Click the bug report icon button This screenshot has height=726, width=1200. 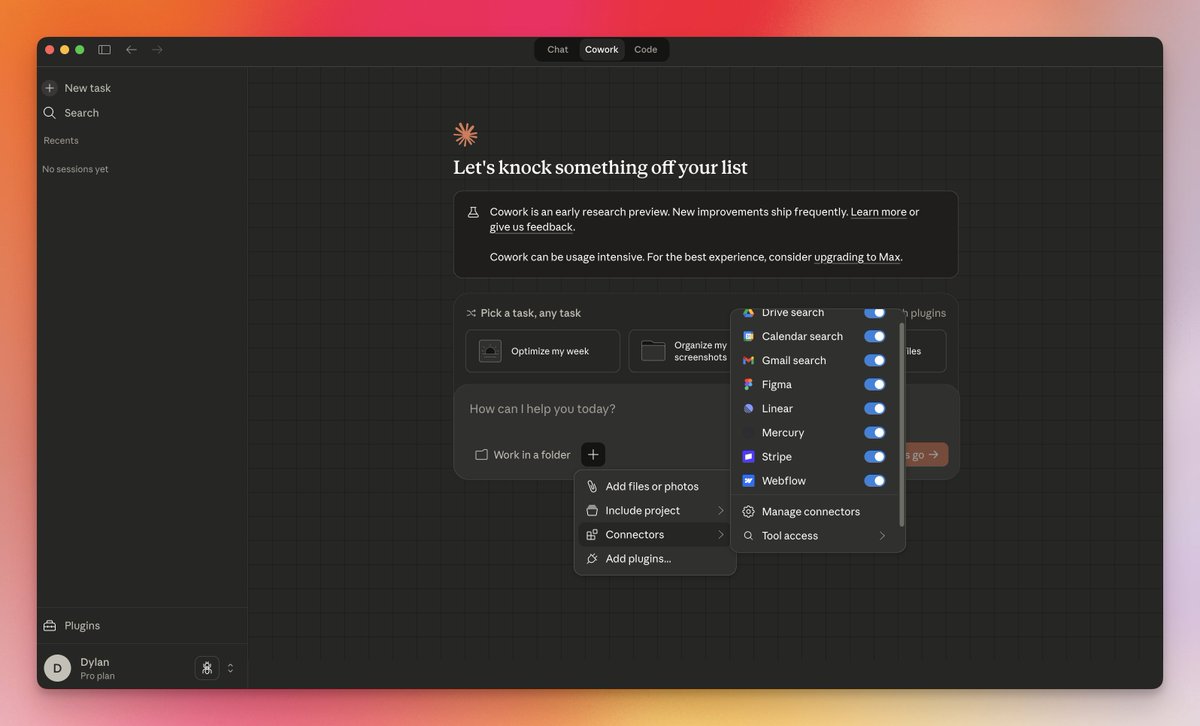click(207, 668)
